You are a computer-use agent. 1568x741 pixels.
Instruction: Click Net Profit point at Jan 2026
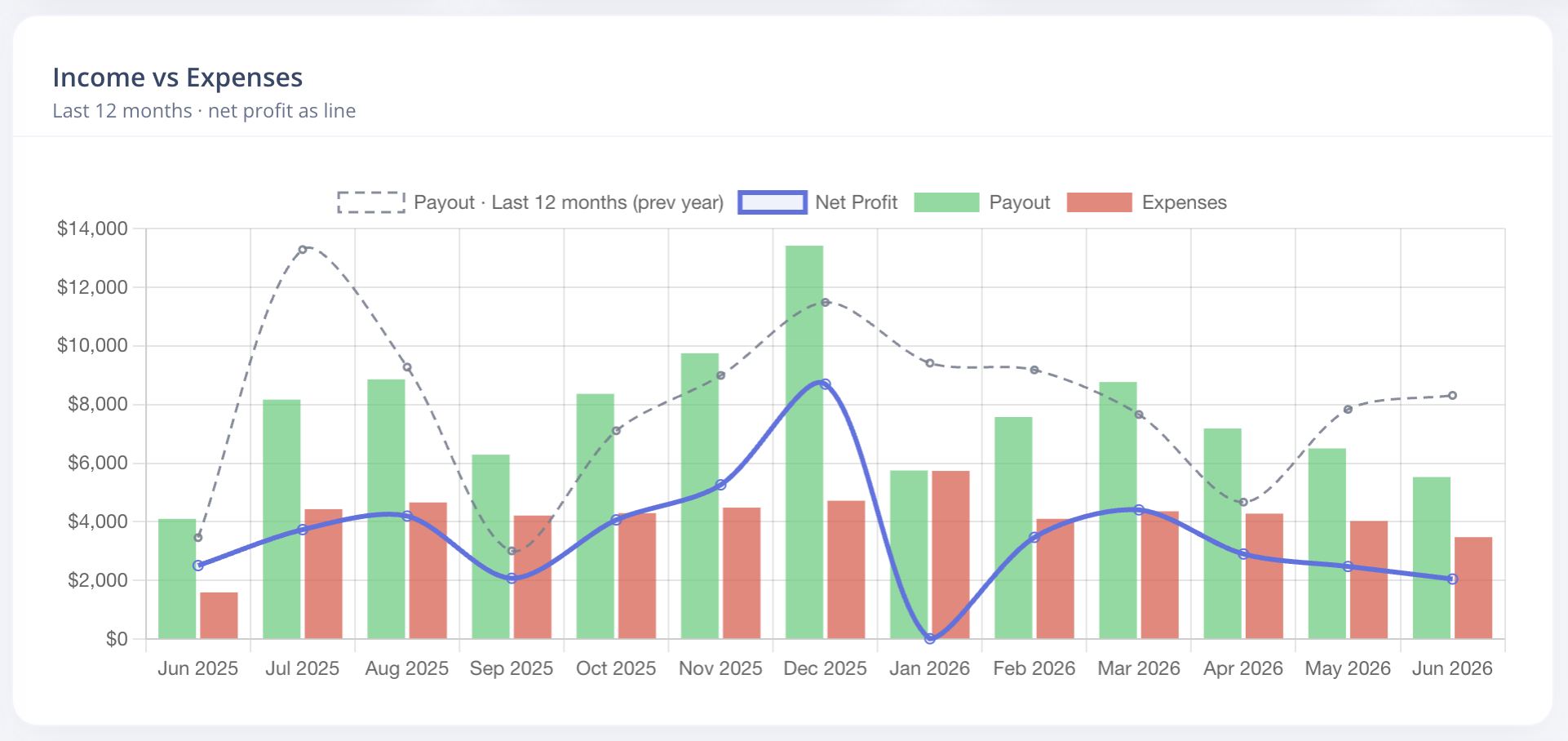(x=930, y=638)
